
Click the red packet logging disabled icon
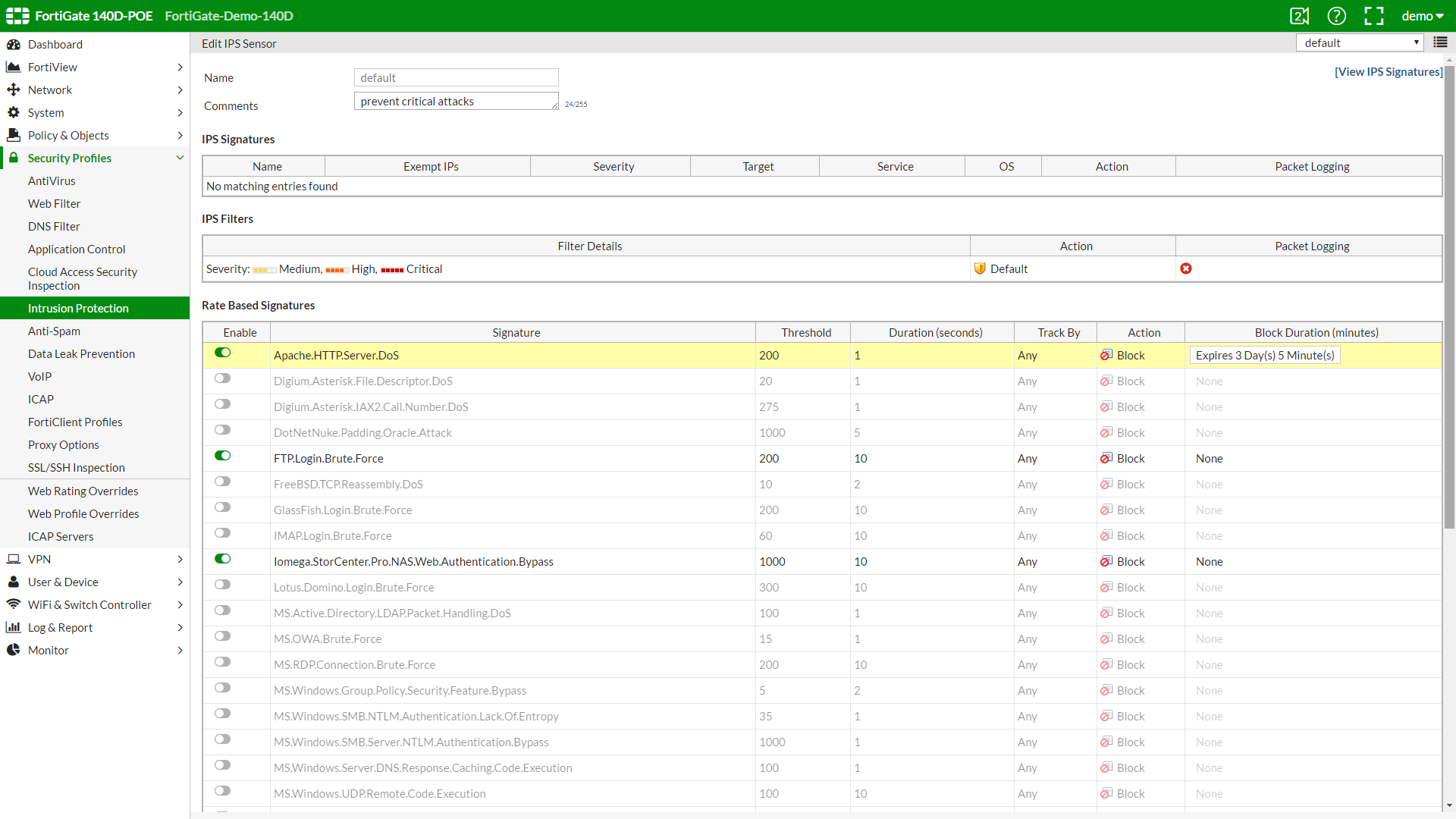[1186, 268]
